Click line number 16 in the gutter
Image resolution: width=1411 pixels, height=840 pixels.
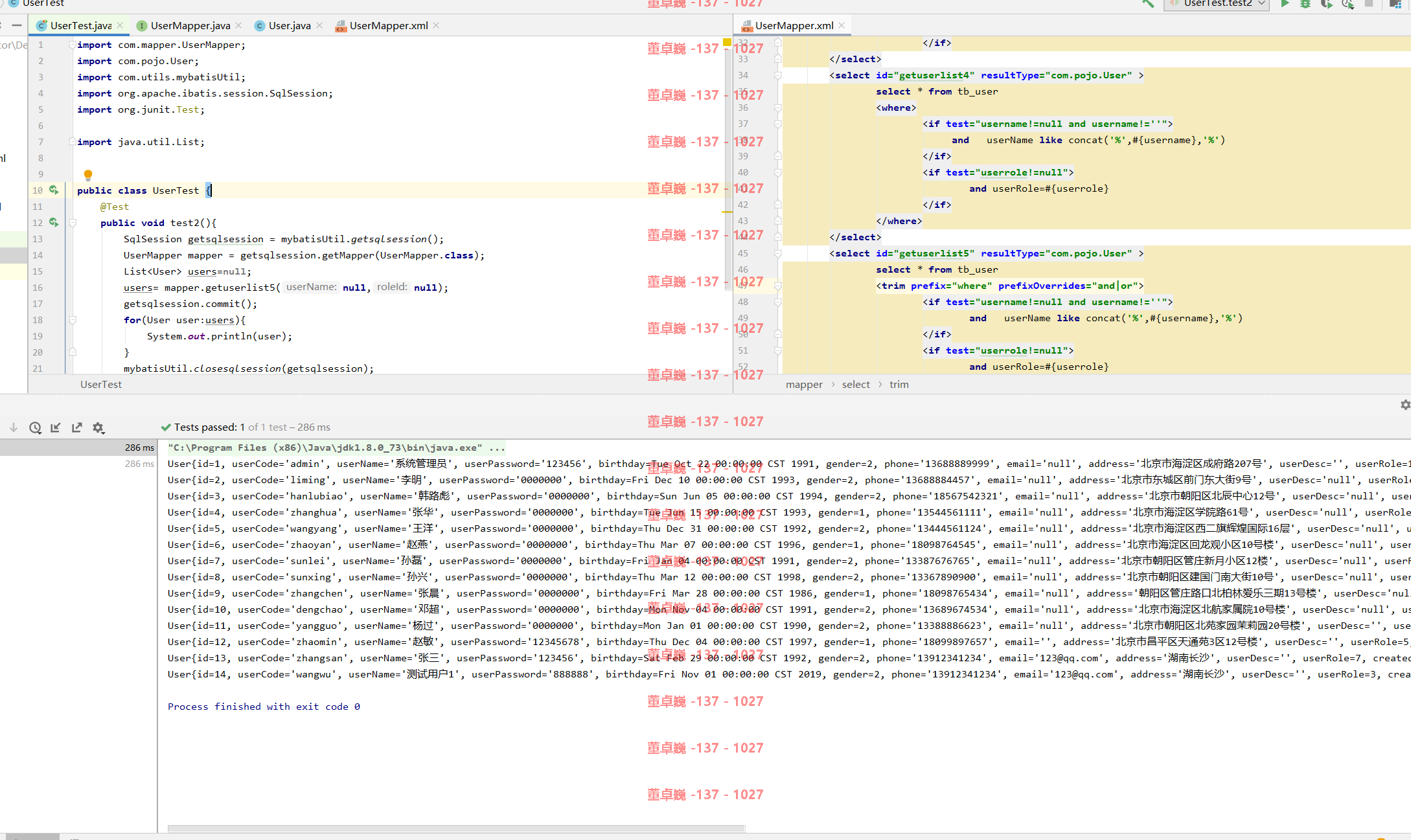[x=38, y=288]
